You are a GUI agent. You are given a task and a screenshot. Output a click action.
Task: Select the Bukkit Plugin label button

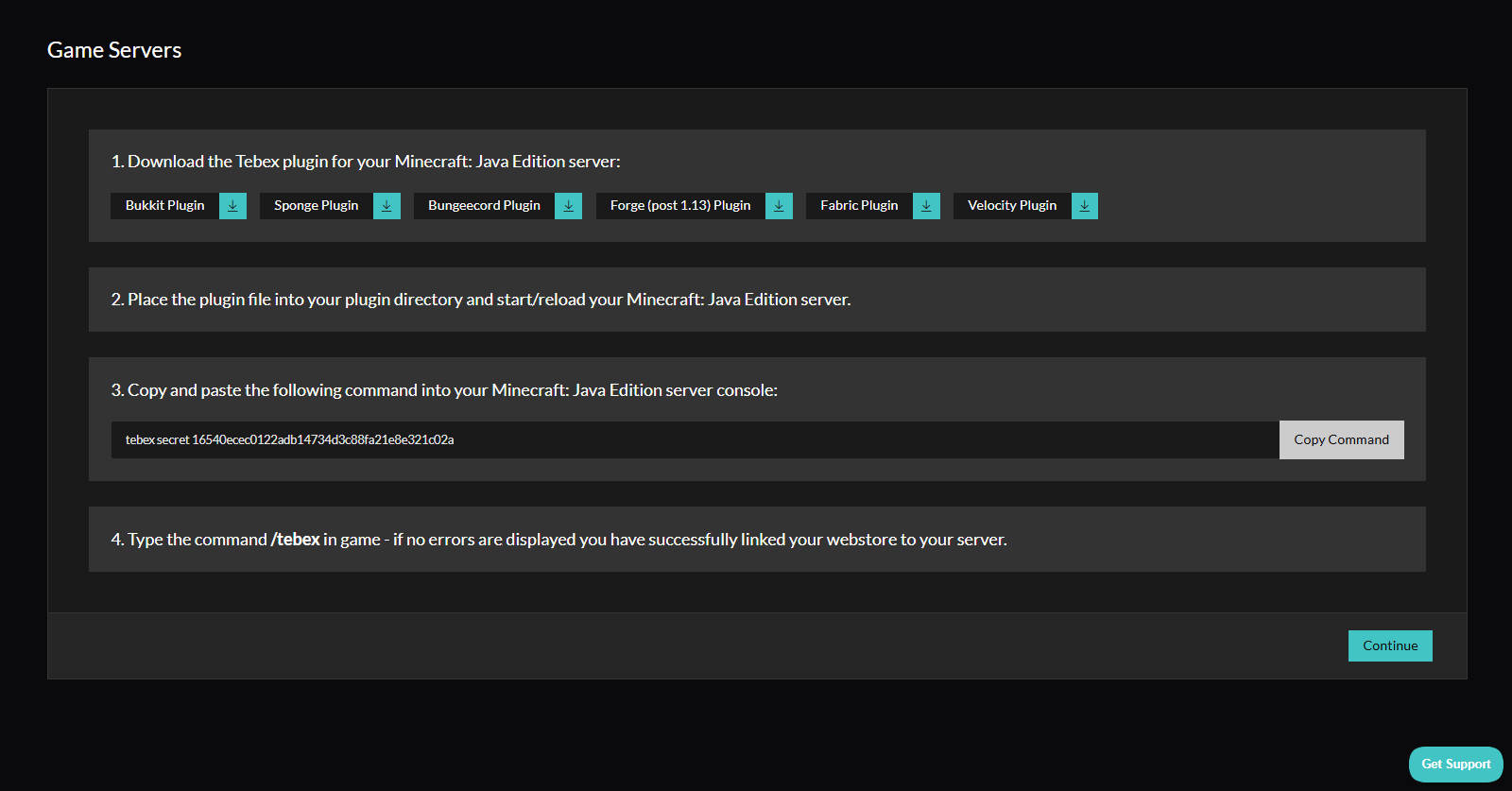pyautogui.click(x=165, y=206)
